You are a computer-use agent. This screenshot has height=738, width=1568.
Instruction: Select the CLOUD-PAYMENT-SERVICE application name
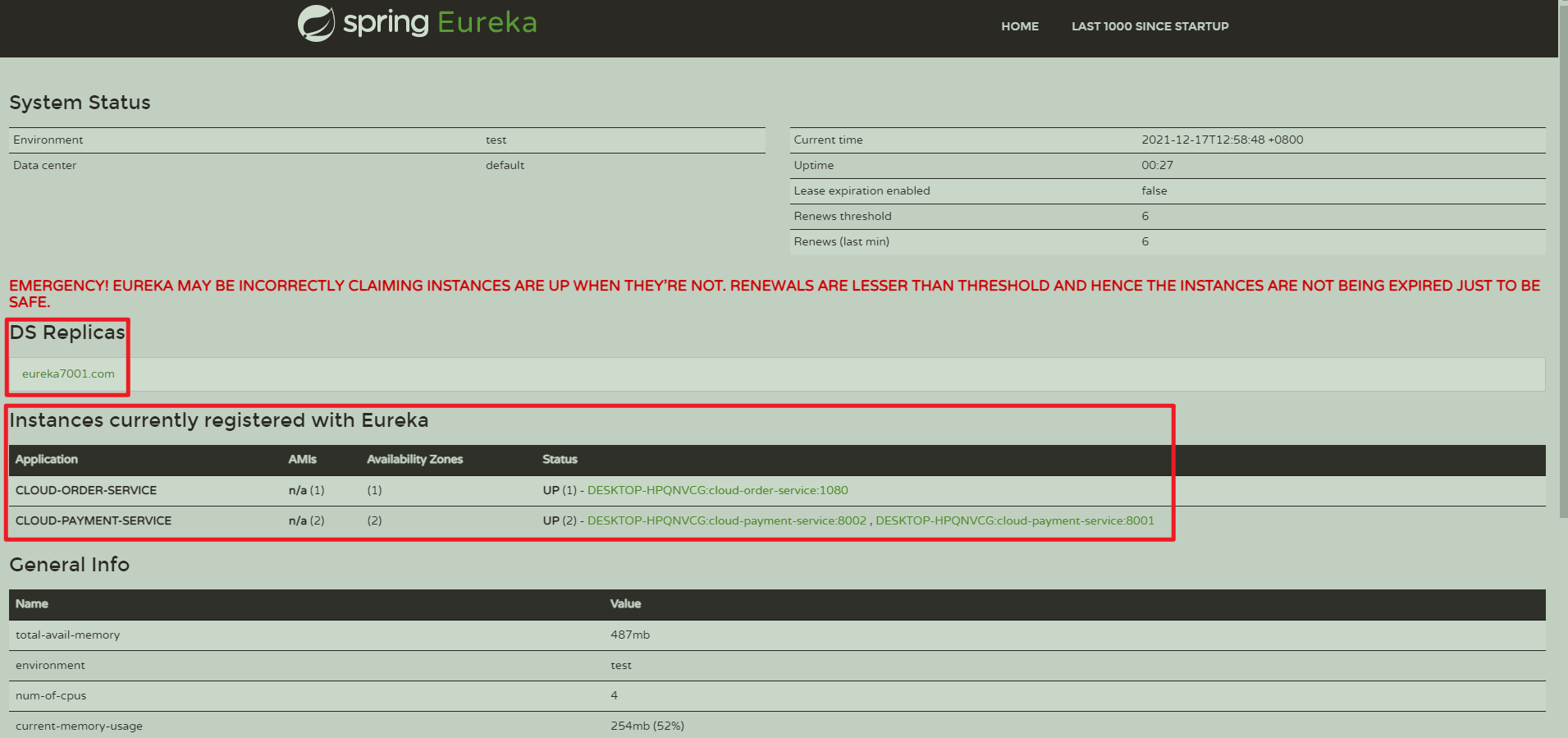94,520
